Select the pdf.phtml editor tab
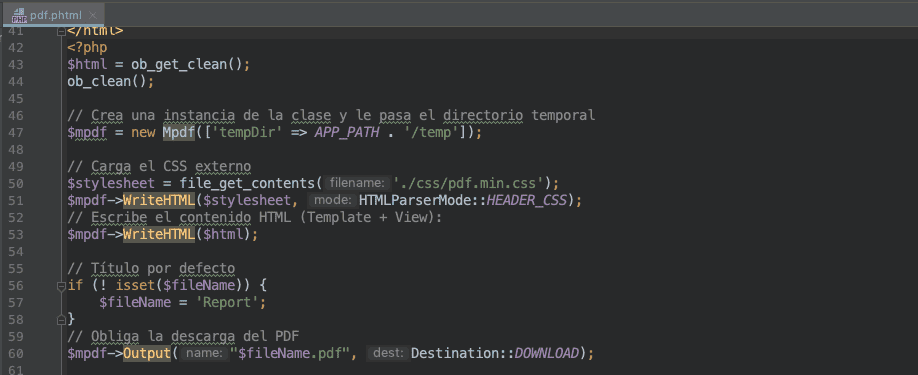 click(54, 15)
